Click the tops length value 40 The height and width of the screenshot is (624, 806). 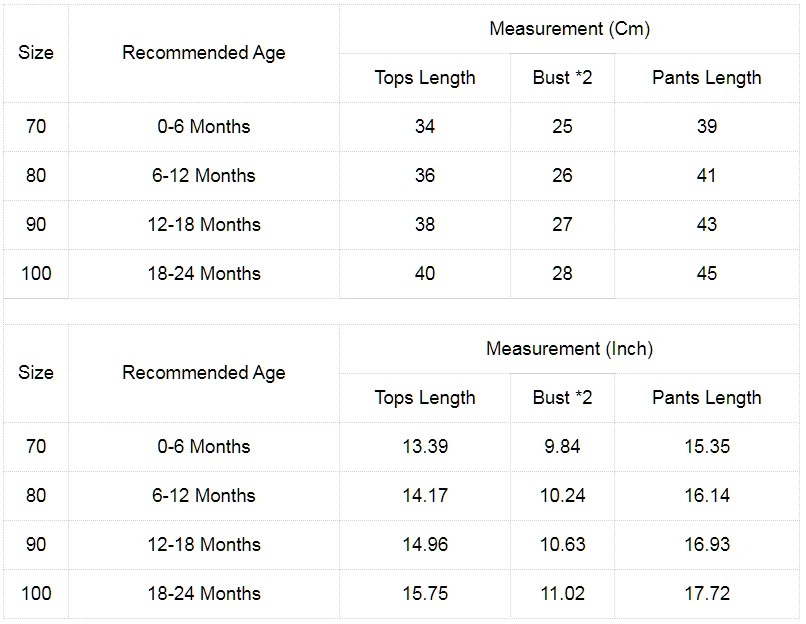[425, 273]
